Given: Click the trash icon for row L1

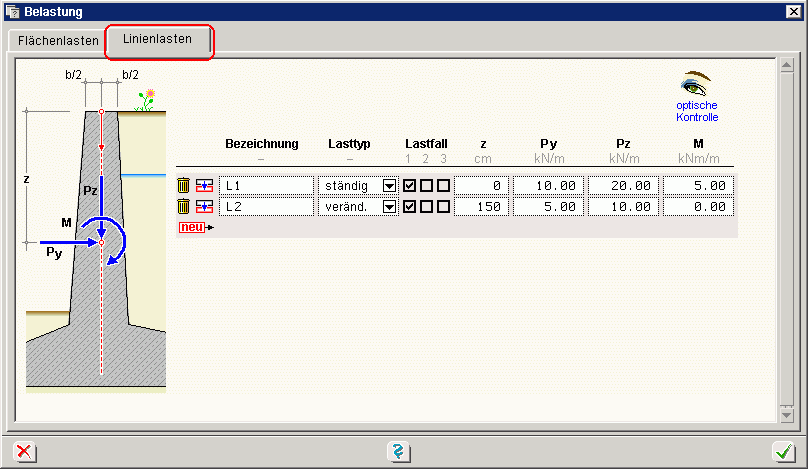Looking at the screenshot, I should click(183, 185).
